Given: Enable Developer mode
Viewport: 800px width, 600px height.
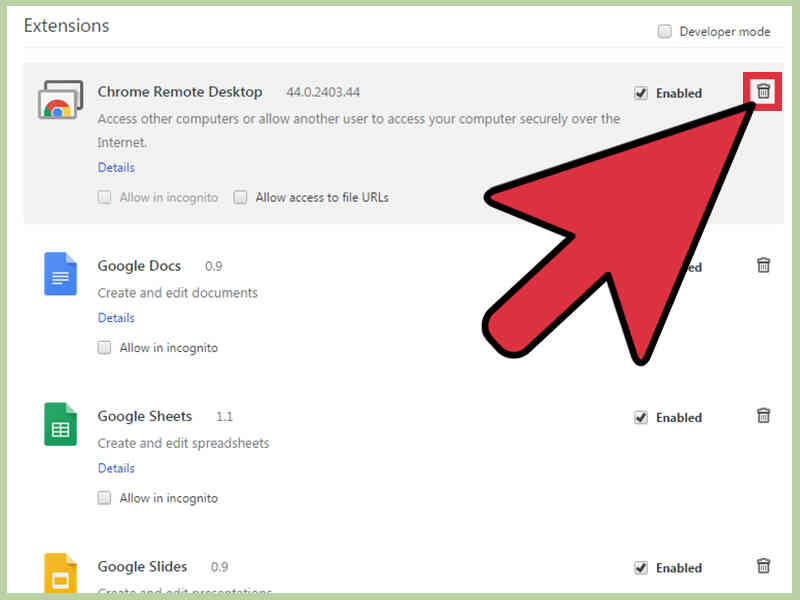Looking at the screenshot, I should [x=664, y=31].
